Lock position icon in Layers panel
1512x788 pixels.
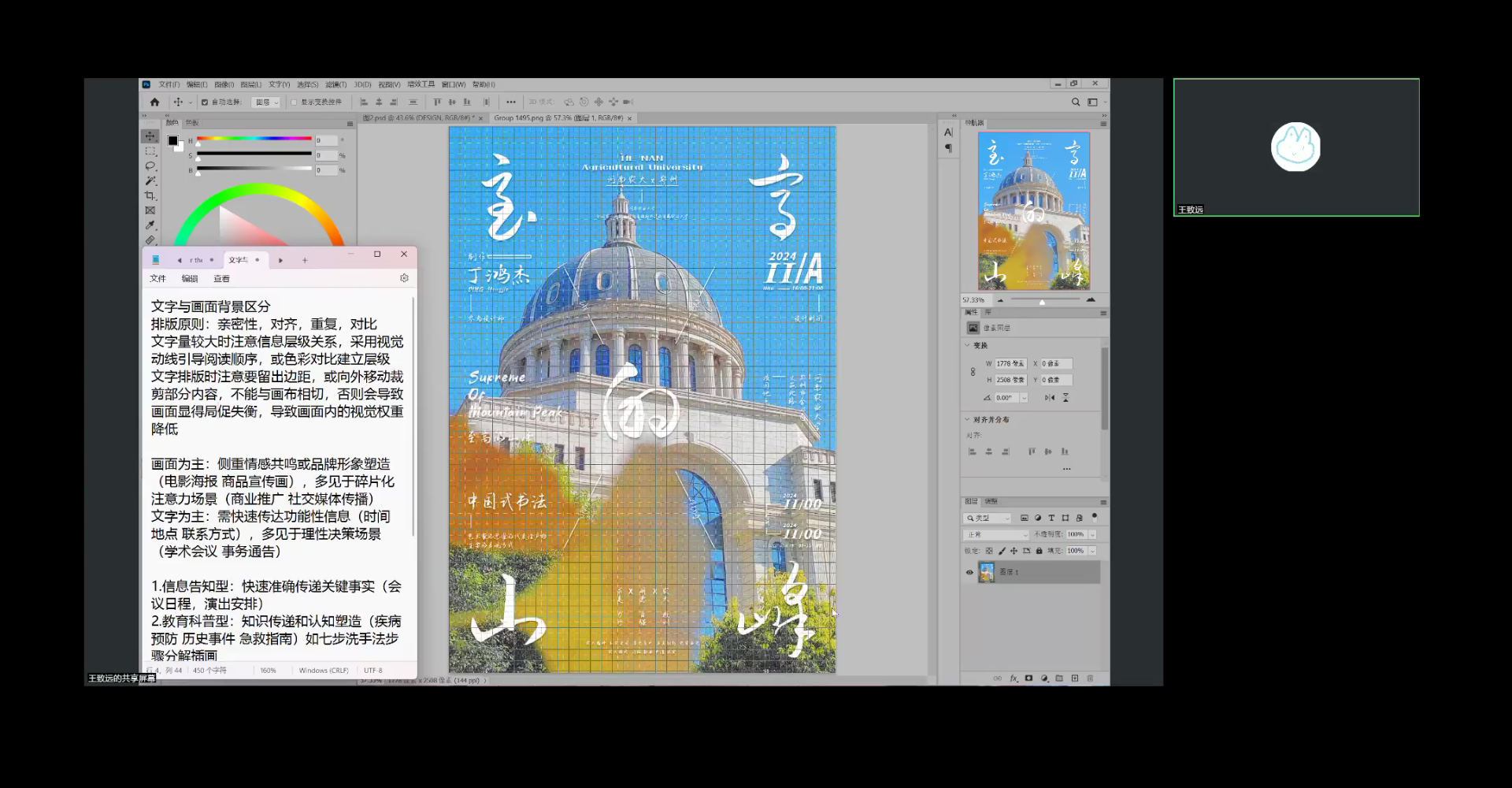(1014, 551)
